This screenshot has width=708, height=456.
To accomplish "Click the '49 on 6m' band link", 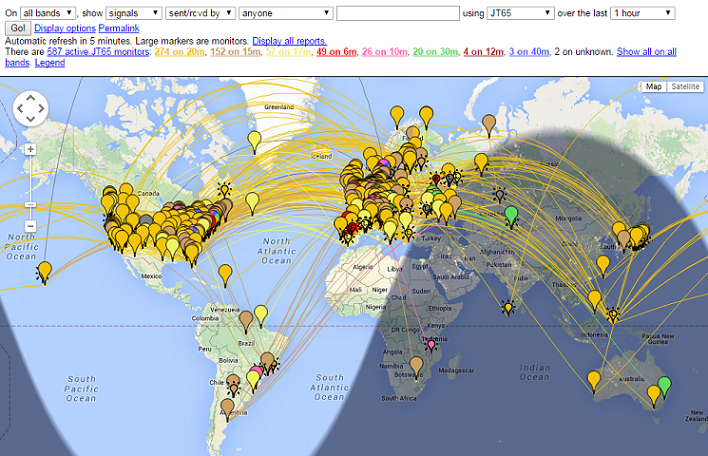I will click(337, 51).
